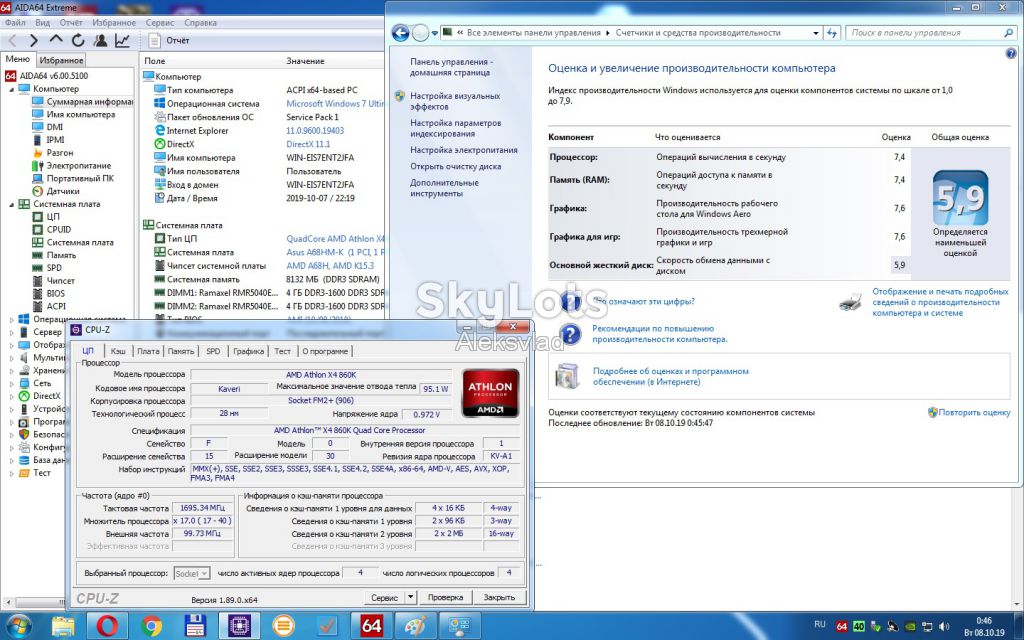The image size is (1024, 640).
Task: Open Control Panel address bar dropdown arrow
Action: pos(816,33)
